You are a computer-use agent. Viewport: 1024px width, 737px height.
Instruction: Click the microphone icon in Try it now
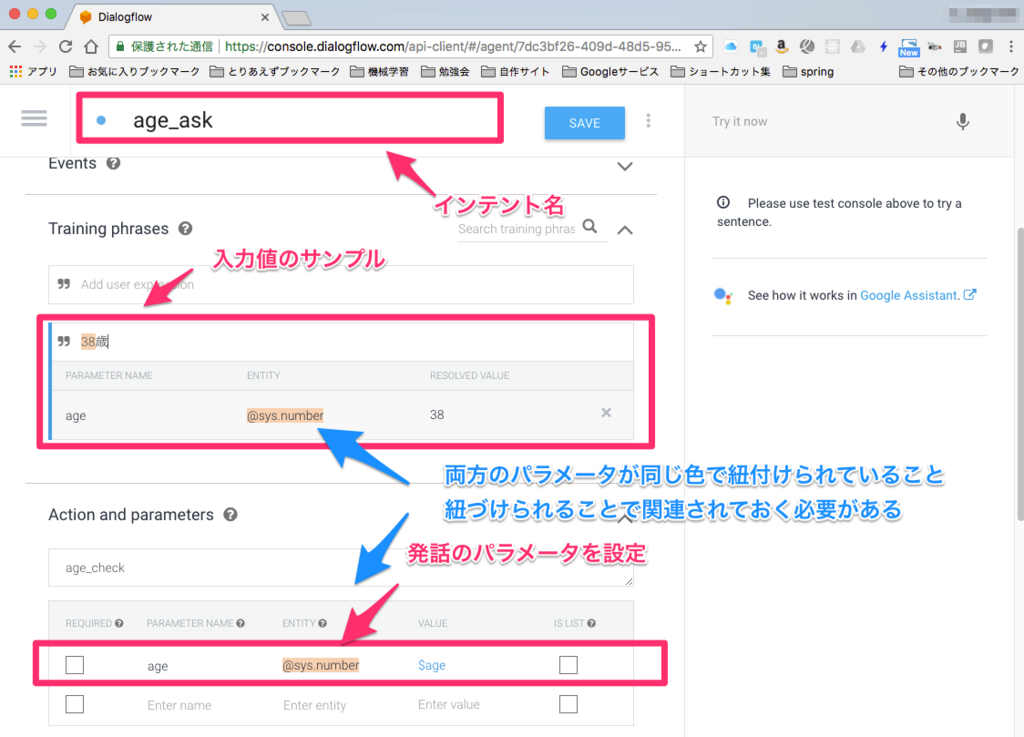(x=962, y=121)
